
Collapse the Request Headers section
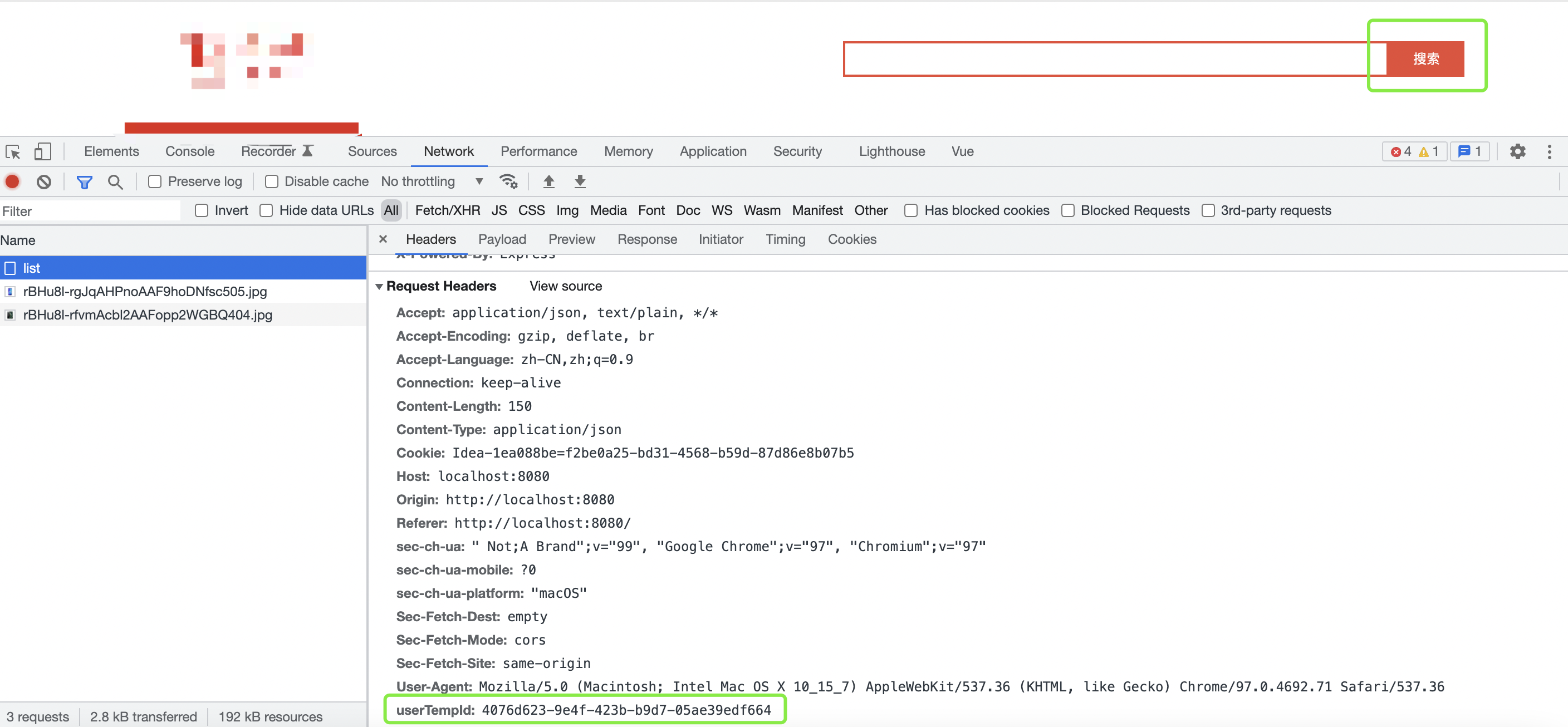coord(379,287)
